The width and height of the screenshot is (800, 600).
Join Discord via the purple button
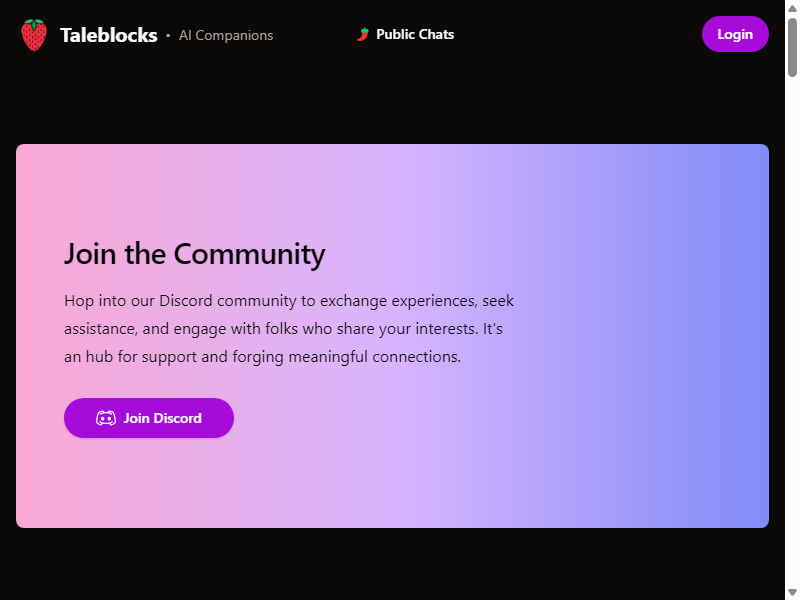(149, 418)
